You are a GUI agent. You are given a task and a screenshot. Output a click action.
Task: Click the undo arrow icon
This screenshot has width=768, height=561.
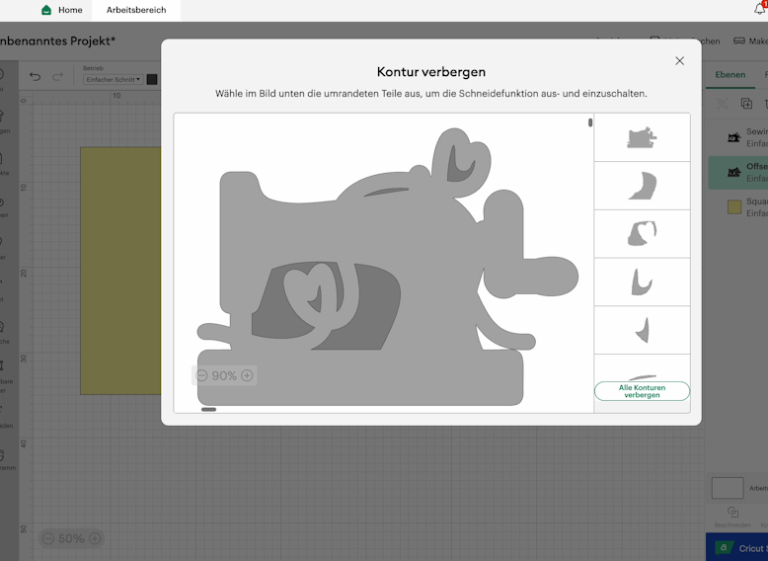coord(35,77)
